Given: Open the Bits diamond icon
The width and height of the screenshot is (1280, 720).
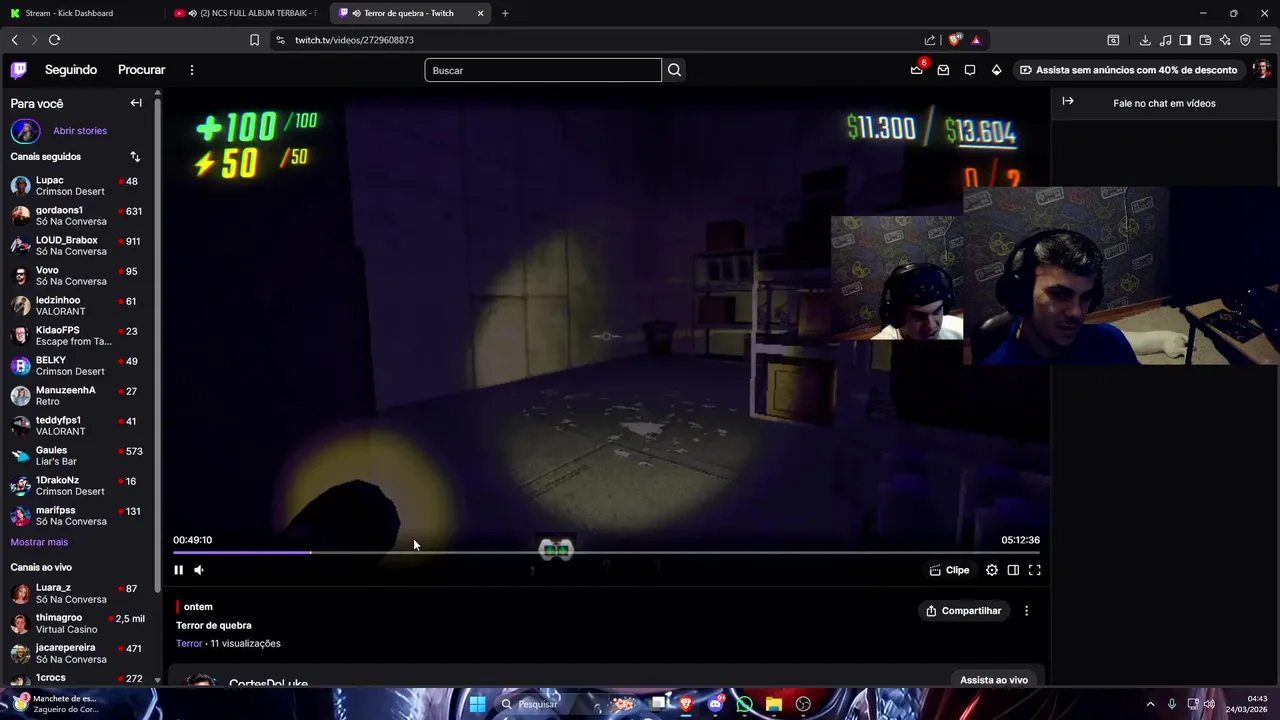Looking at the screenshot, I should click(x=996, y=70).
